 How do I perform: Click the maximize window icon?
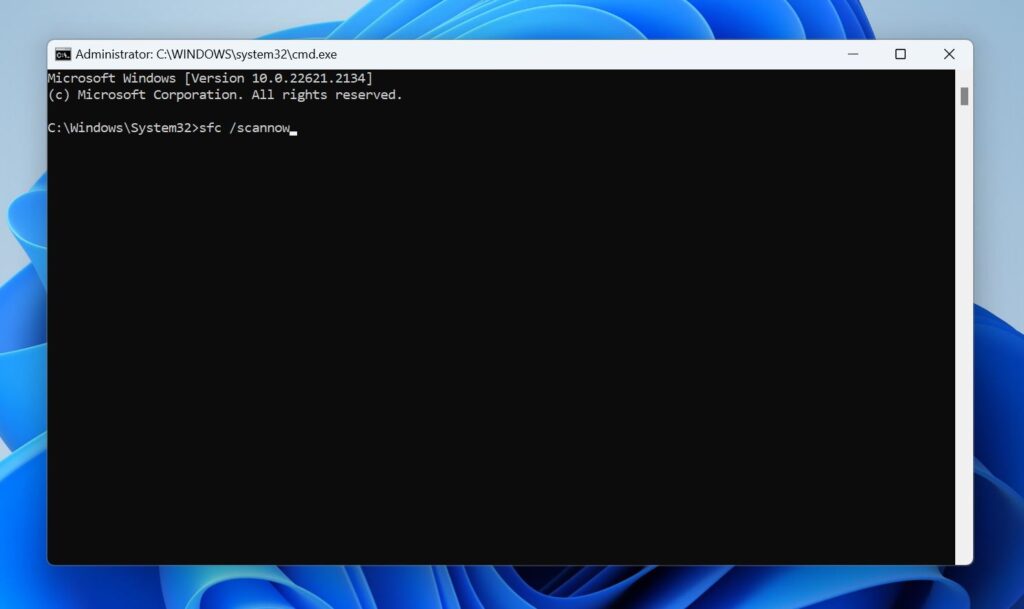[900, 54]
